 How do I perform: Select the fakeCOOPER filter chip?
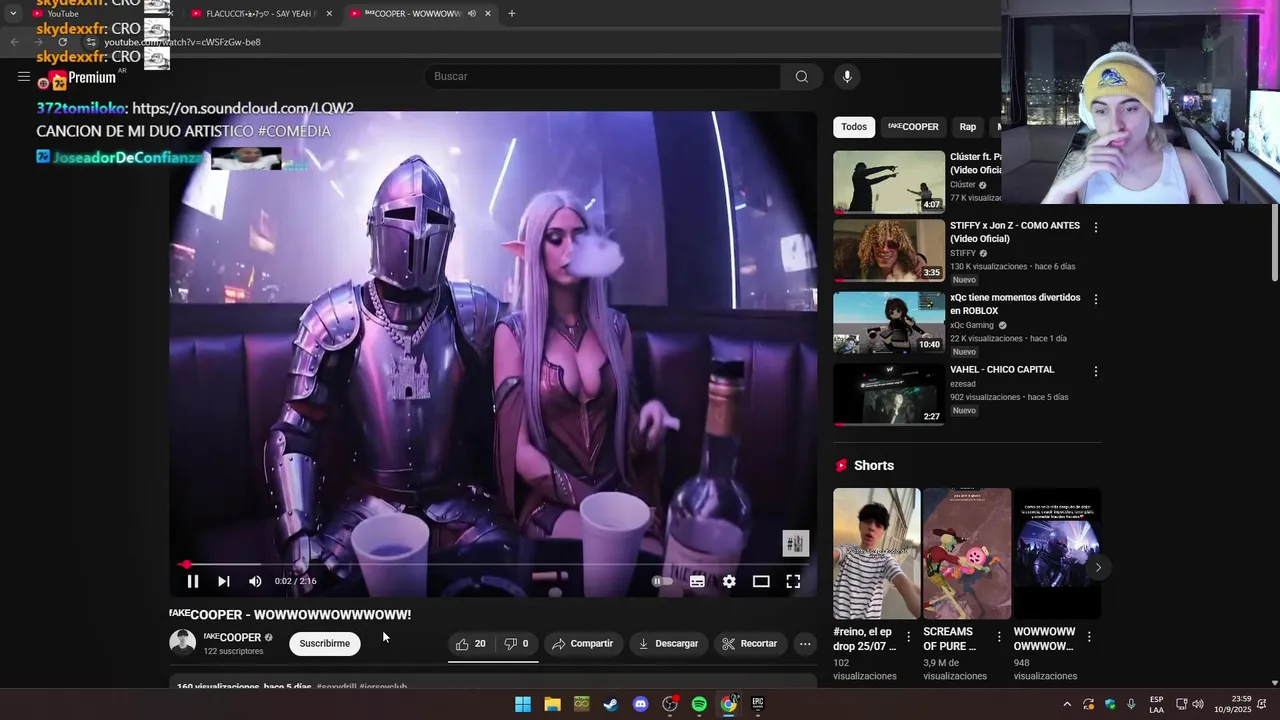coord(913,127)
